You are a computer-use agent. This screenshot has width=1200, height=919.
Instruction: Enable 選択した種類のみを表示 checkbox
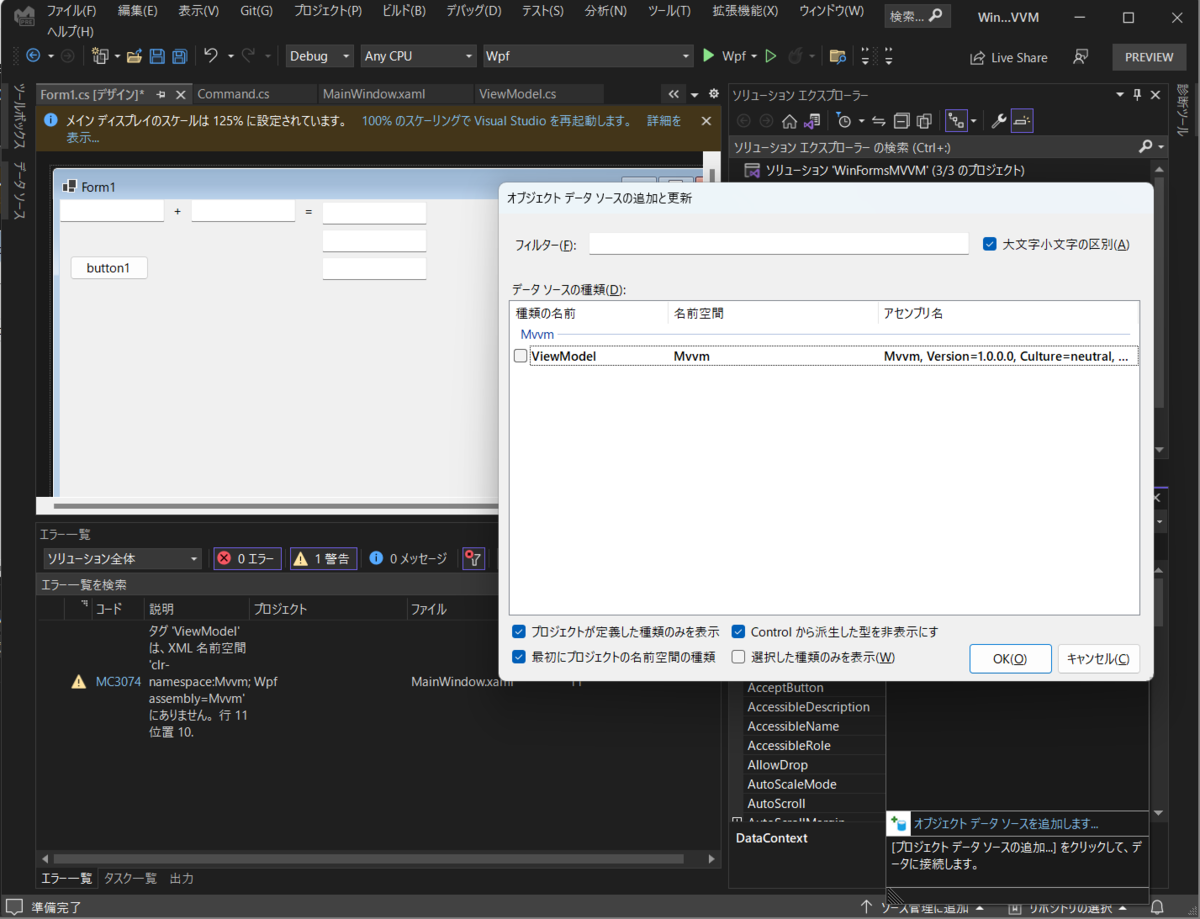tap(737, 657)
